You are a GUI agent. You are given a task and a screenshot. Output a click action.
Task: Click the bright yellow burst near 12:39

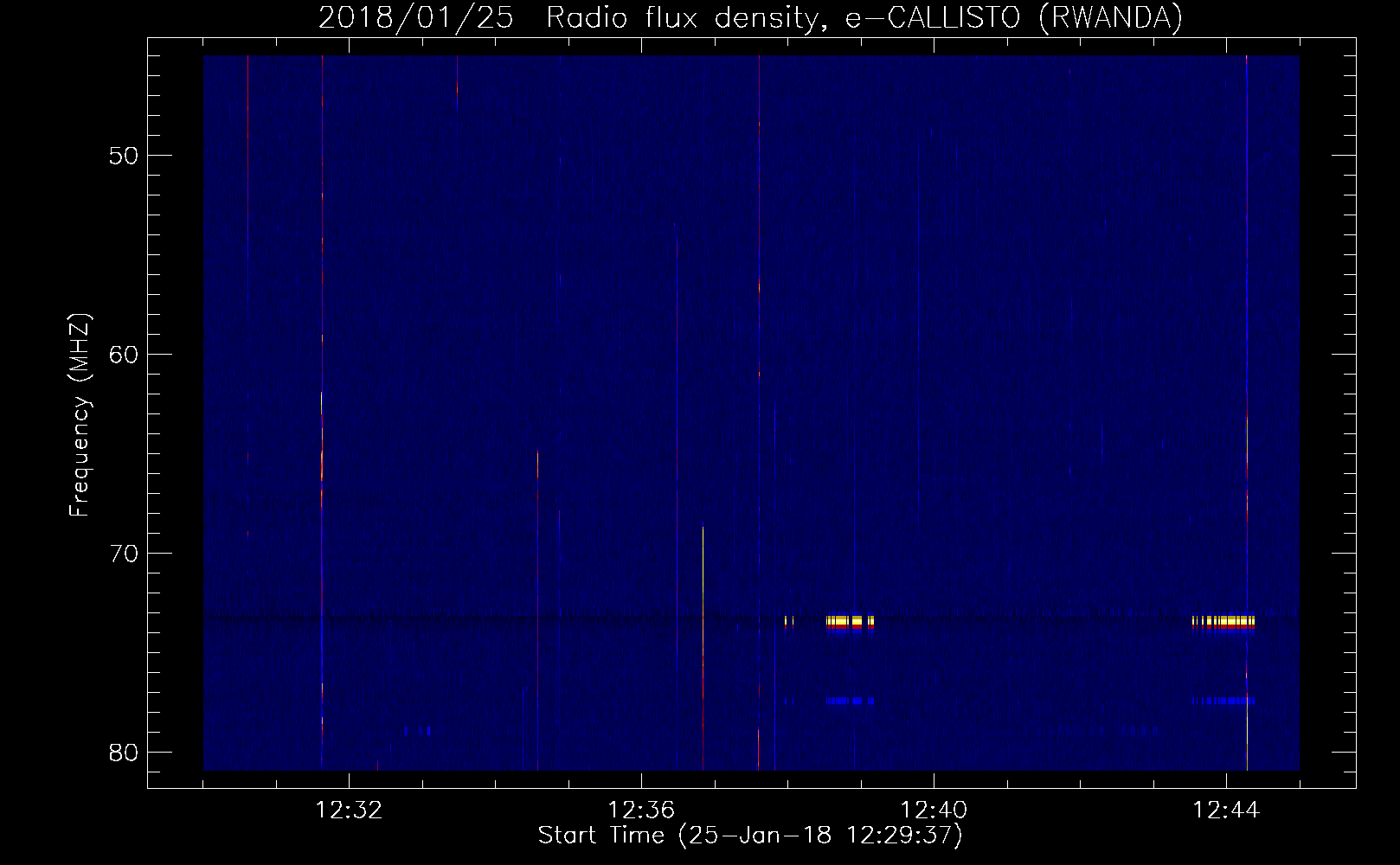tap(850, 622)
